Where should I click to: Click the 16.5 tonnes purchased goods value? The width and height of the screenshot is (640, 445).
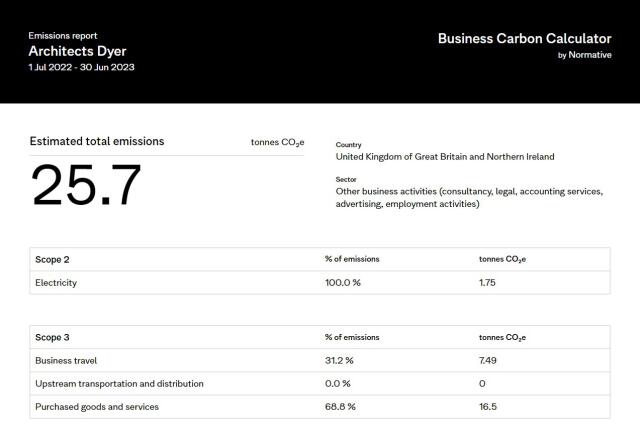pyautogui.click(x=488, y=407)
